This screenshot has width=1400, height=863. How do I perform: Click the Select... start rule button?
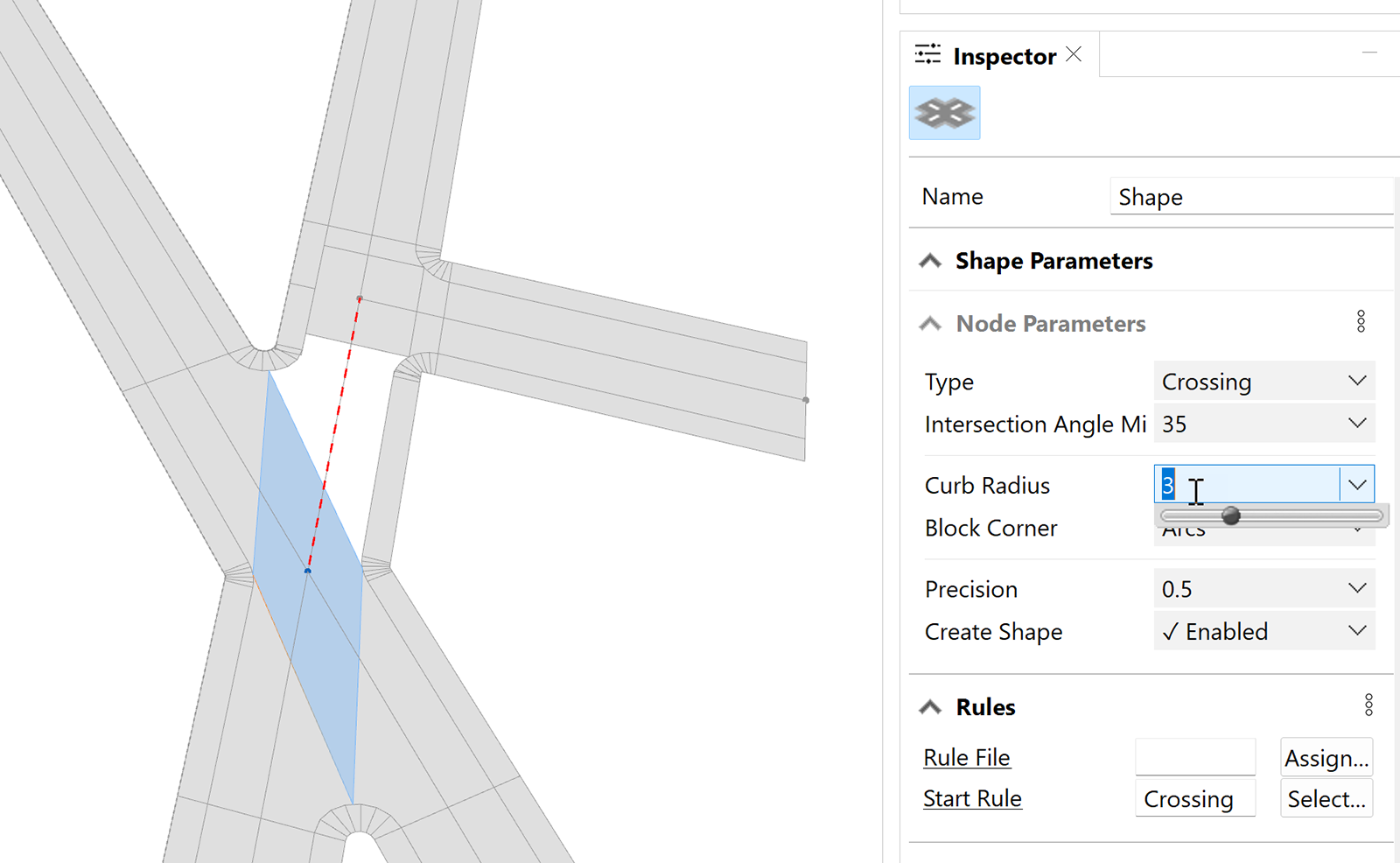coord(1326,799)
